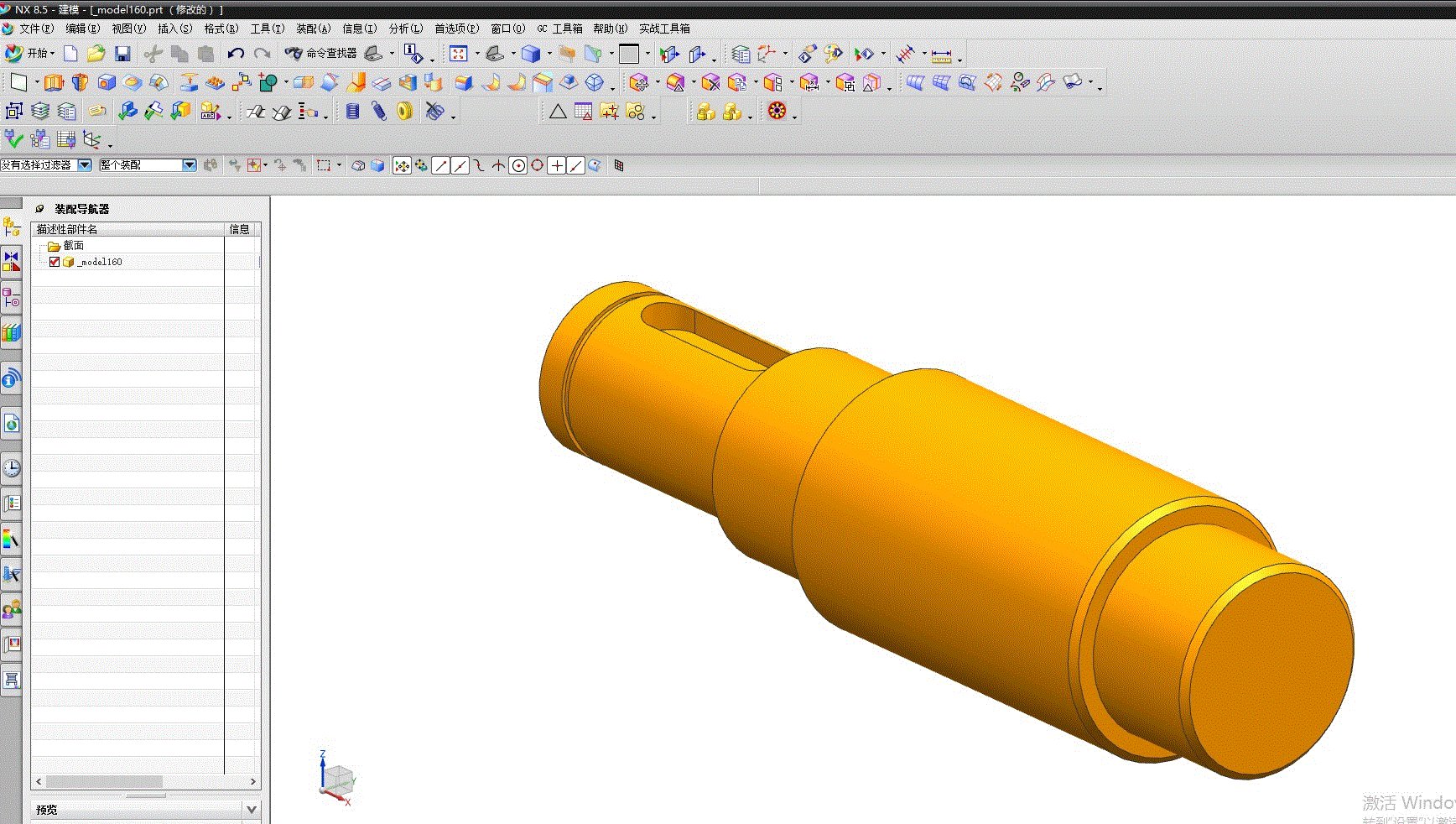The width and height of the screenshot is (1456, 824).
Task: Select the Revolve tool icon
Action: [80, 82]
